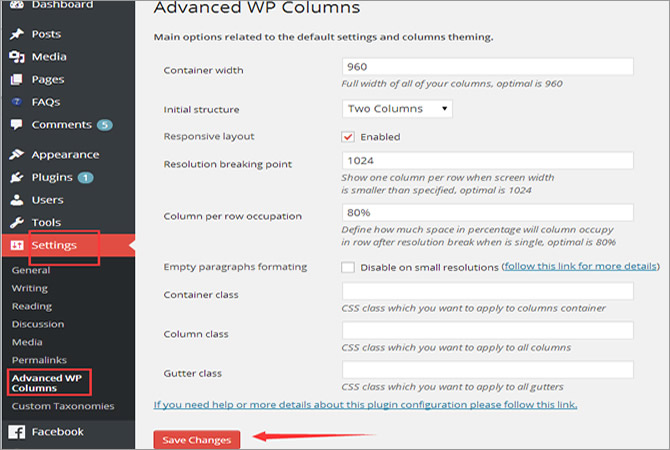The height and width of the screenshot is (450, 670).
Task: Open the Plugins menu
Action: click(x=52, y=177)
